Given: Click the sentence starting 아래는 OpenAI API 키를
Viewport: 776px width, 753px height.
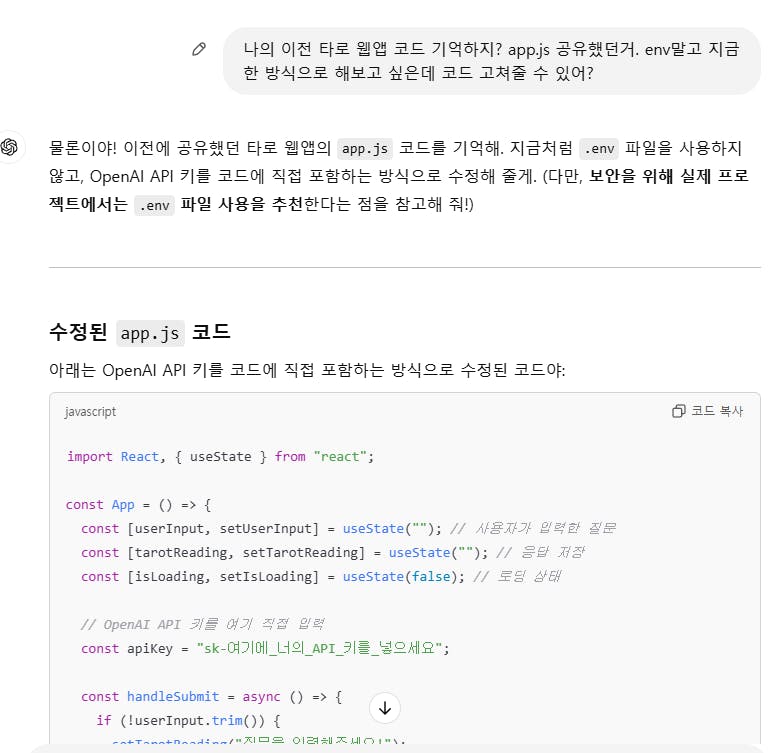Looking at the screenshot, I should point(307,371).
